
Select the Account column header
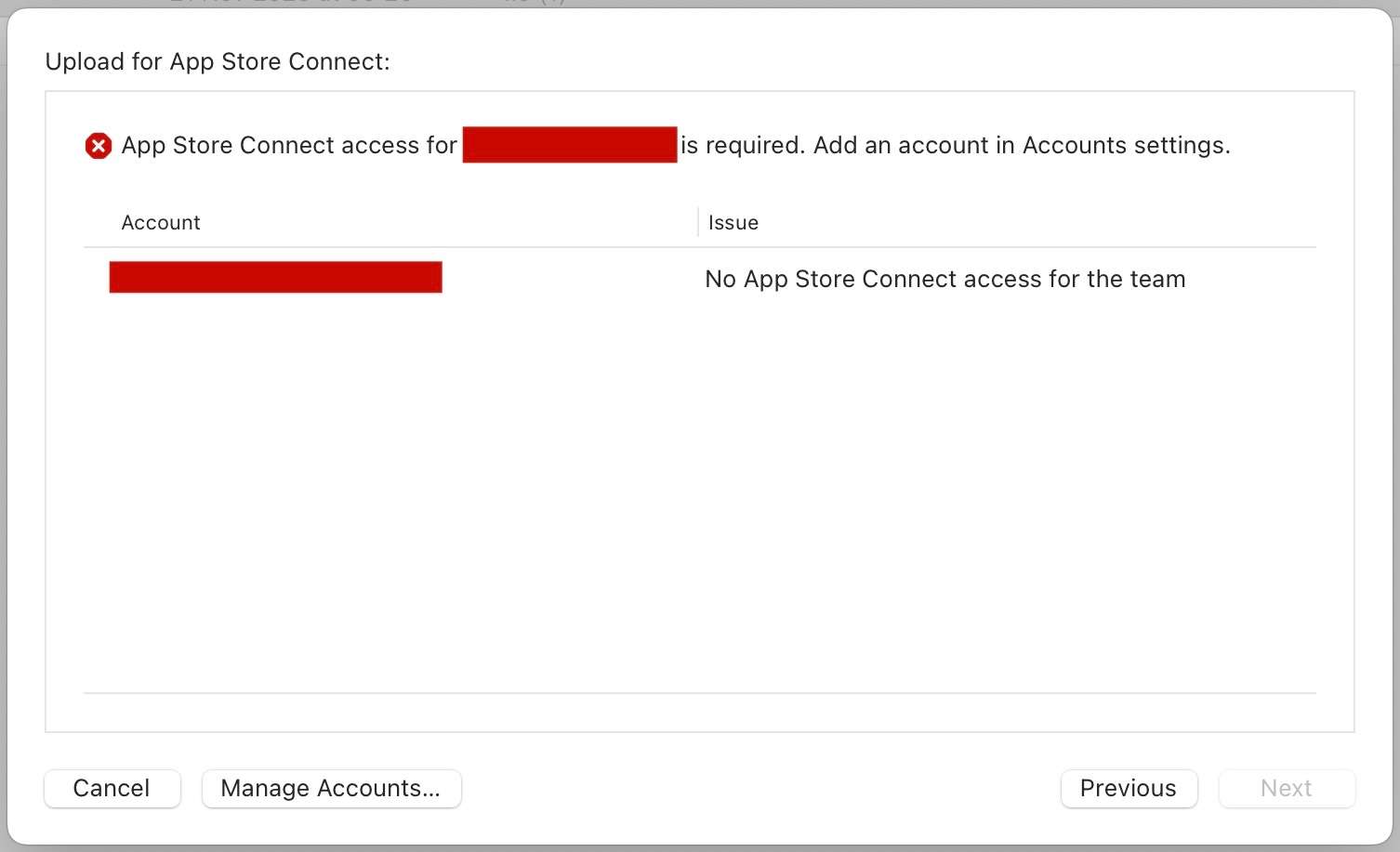(161, 223)
